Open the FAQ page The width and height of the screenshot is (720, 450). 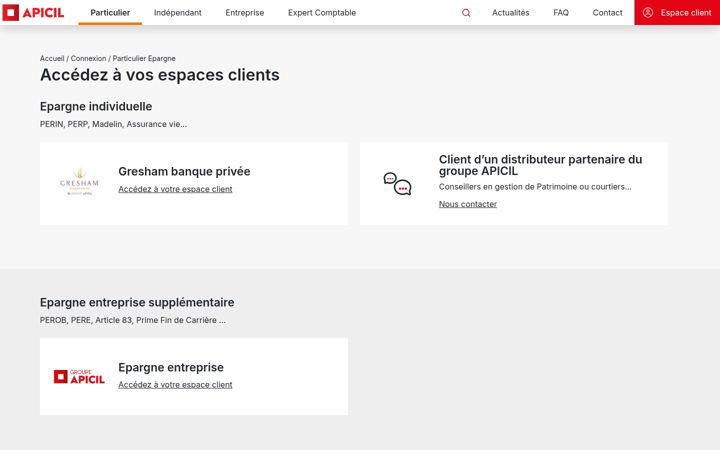click(x=561, y=13)
